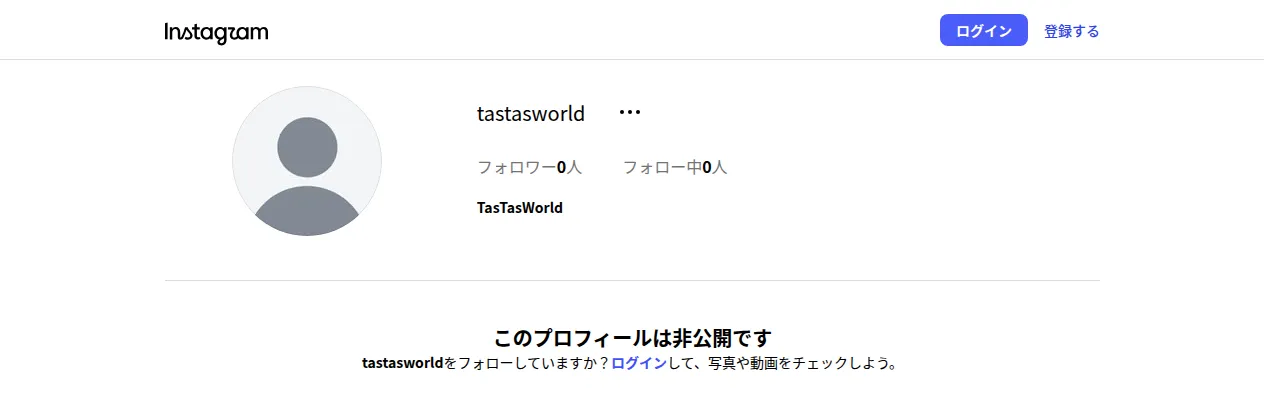Open the 登録する sign-up link
Screen dimensions: 1264x420
(x=1071, y=31)
